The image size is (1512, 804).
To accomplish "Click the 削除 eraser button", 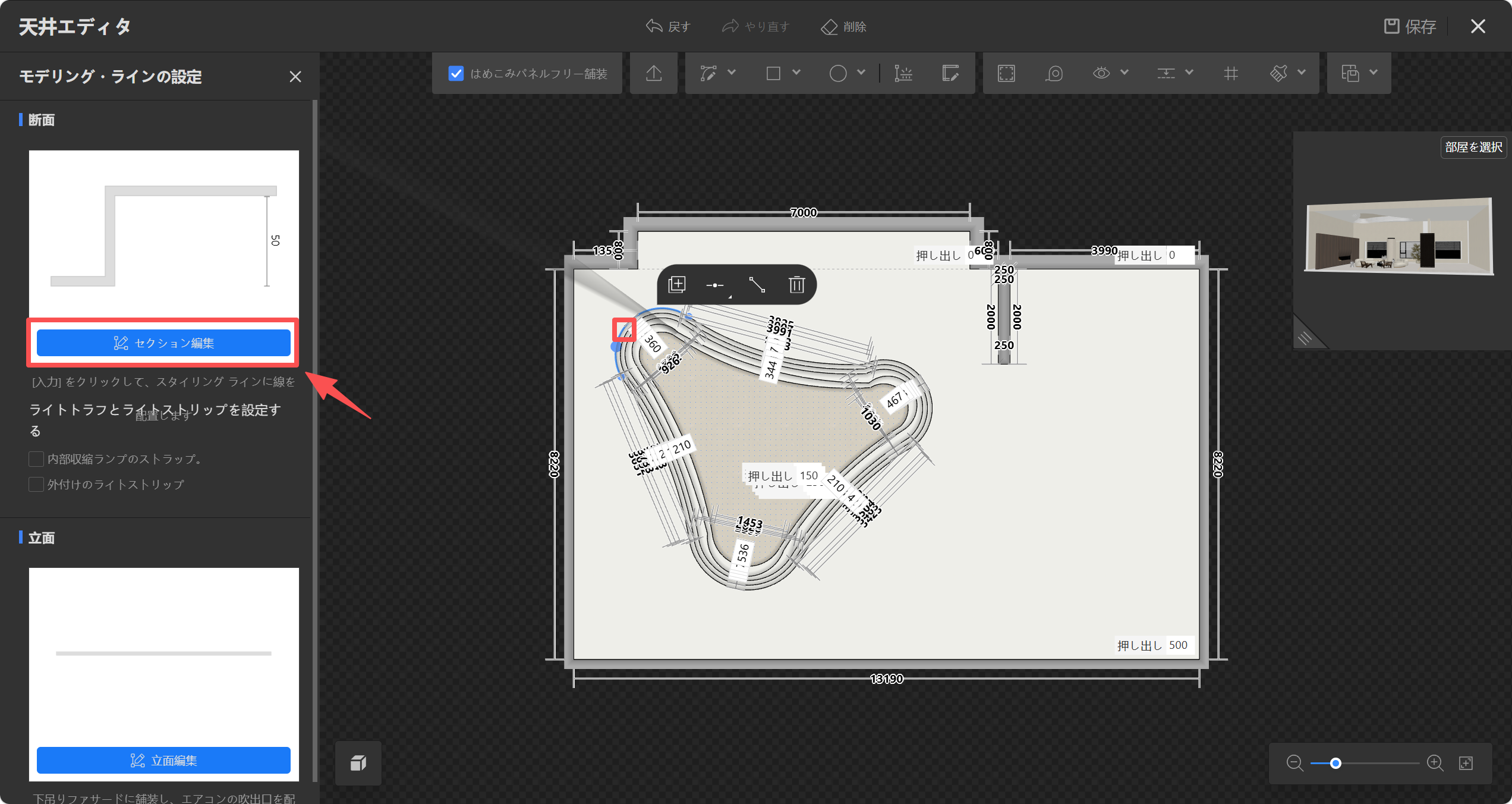I will coord(843,26).
